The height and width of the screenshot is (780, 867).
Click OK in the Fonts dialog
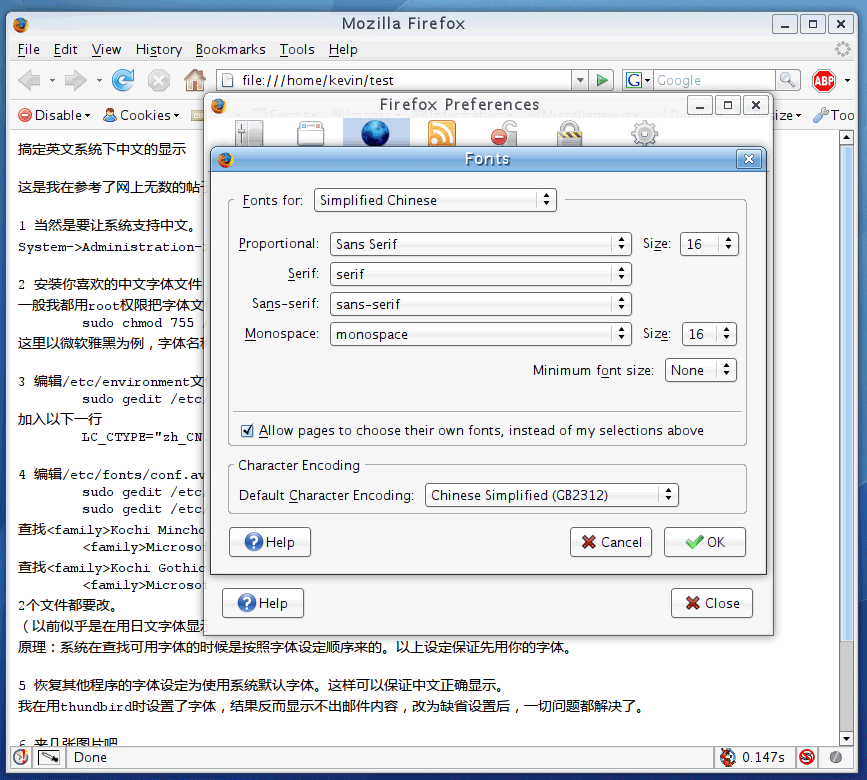pos(704,542)
